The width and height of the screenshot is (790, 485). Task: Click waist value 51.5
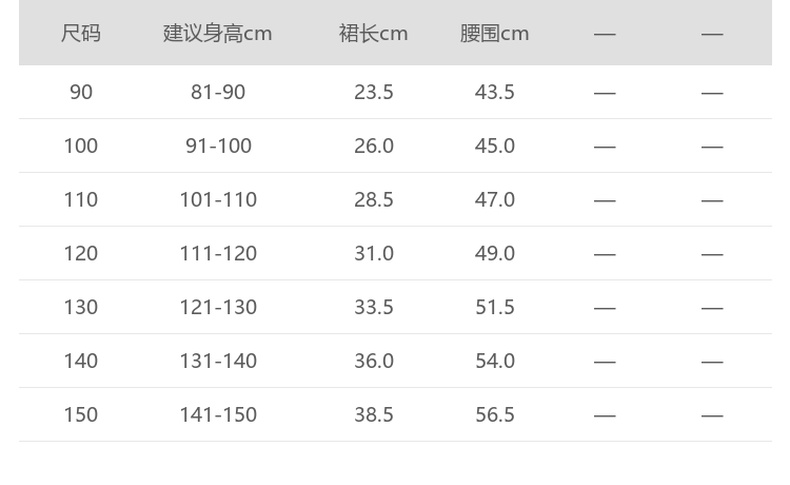(x=495, y=307)
